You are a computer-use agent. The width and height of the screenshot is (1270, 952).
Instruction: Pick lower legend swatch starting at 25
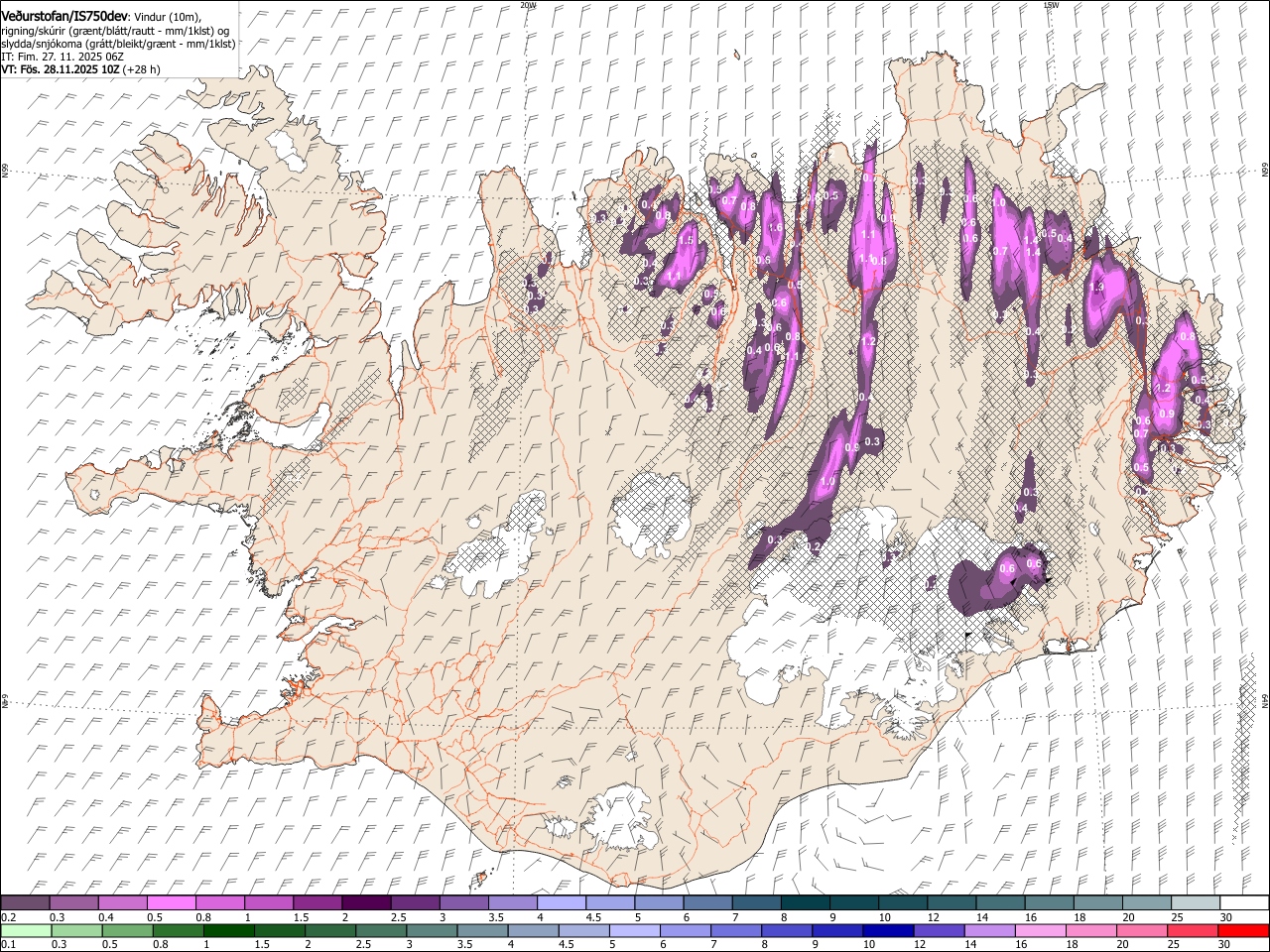click(1192, 931)
